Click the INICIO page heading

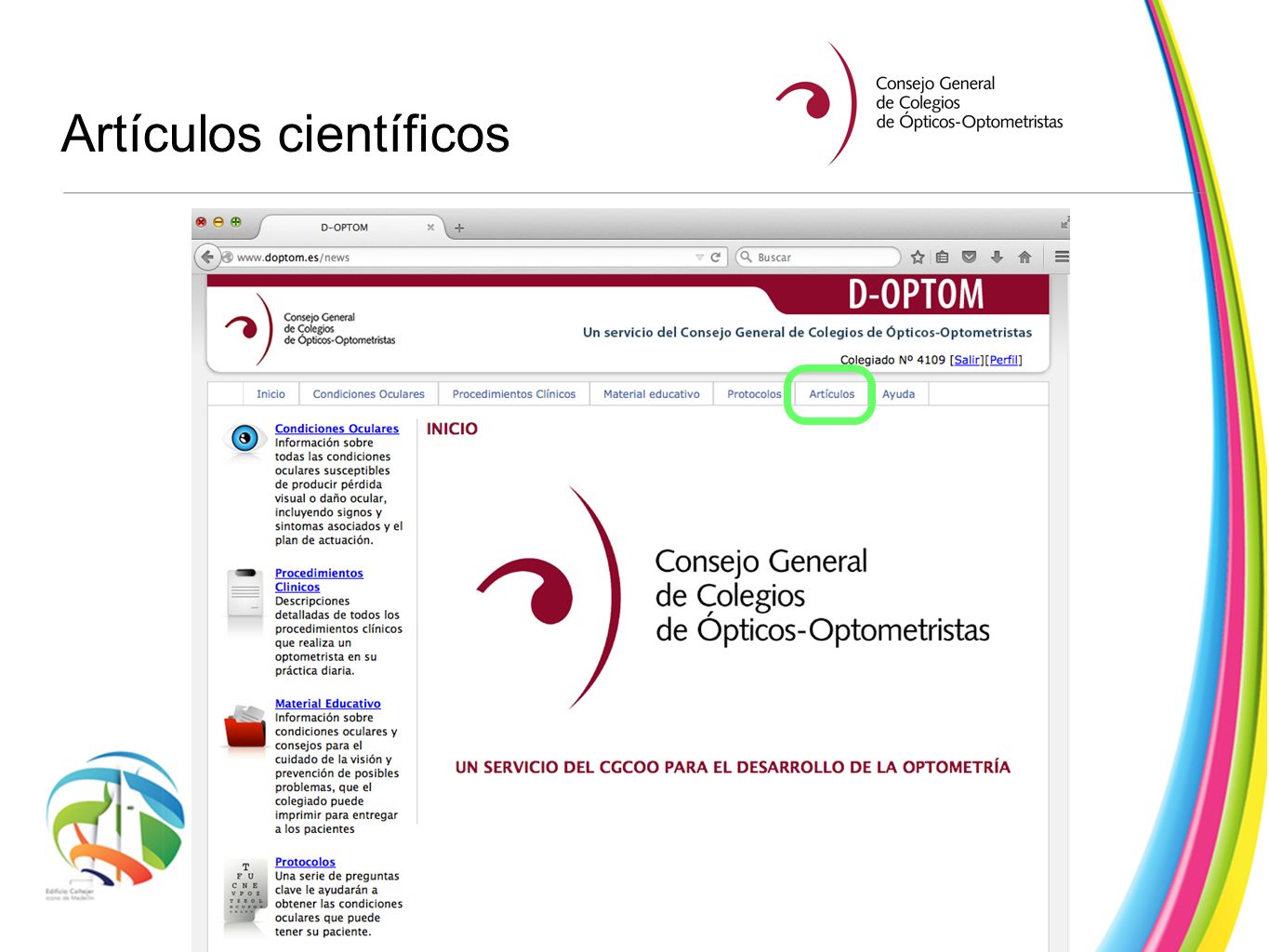pyautogui.click(x=452, y=429)
